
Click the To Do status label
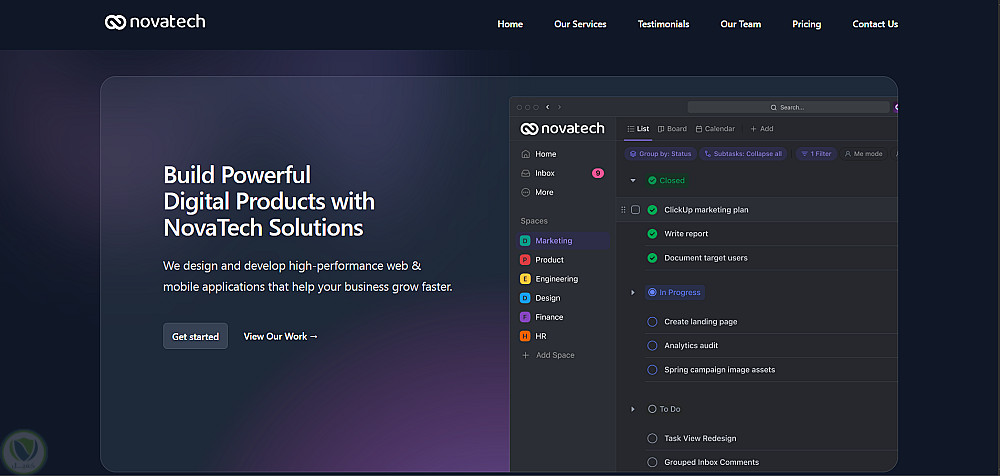(664, 409)
